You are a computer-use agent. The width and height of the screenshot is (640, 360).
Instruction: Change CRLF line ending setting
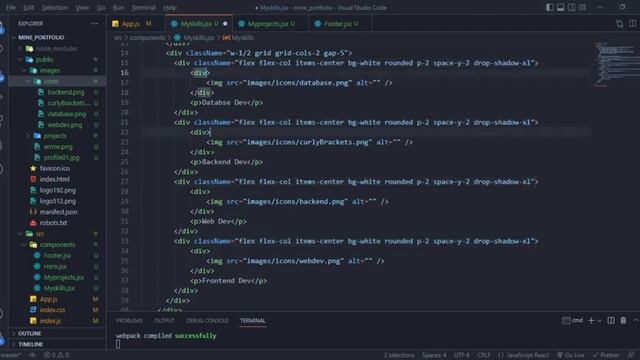484,355
